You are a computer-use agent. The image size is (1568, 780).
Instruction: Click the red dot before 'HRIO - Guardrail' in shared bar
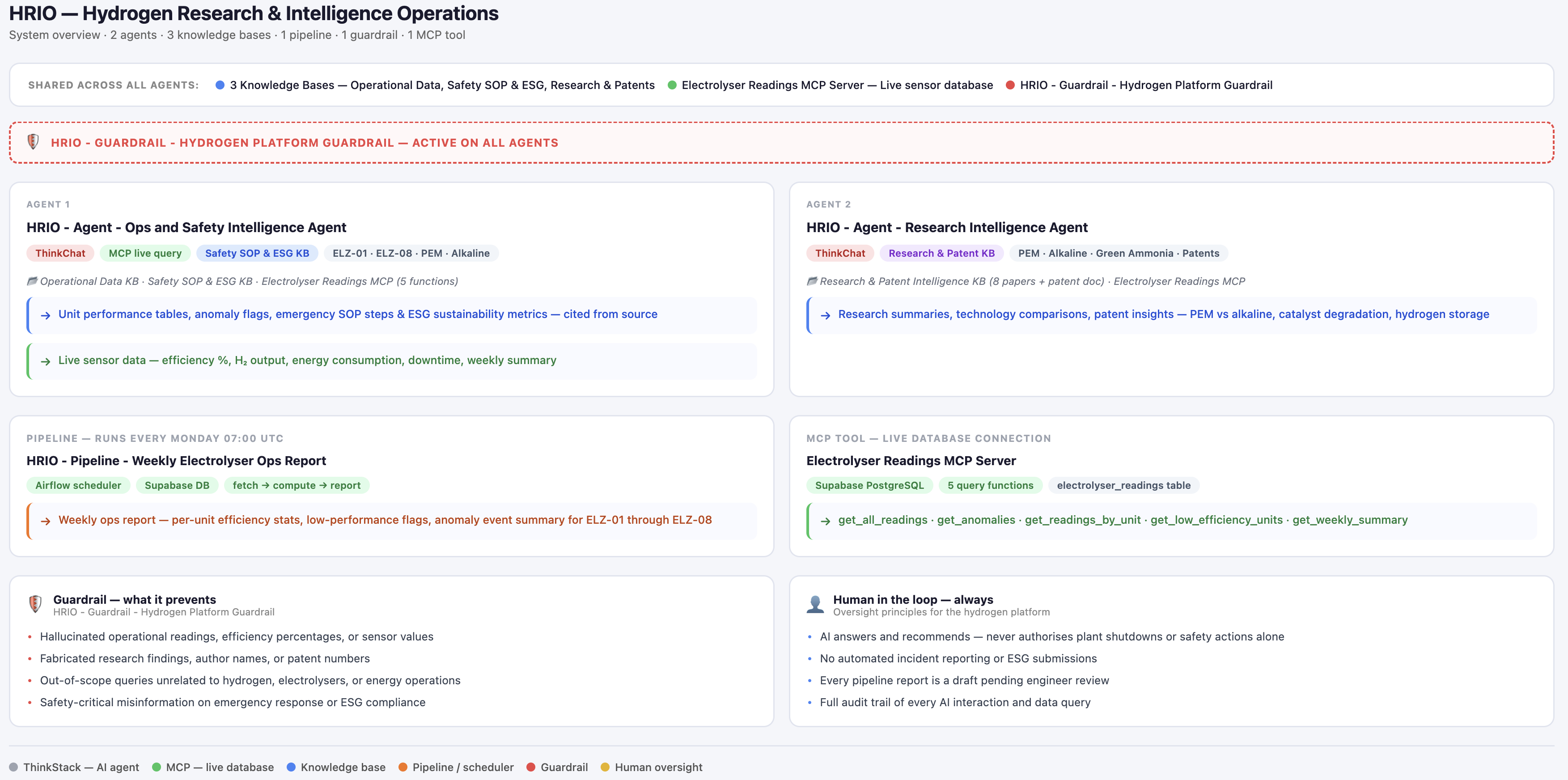[x=1010, y=85]
